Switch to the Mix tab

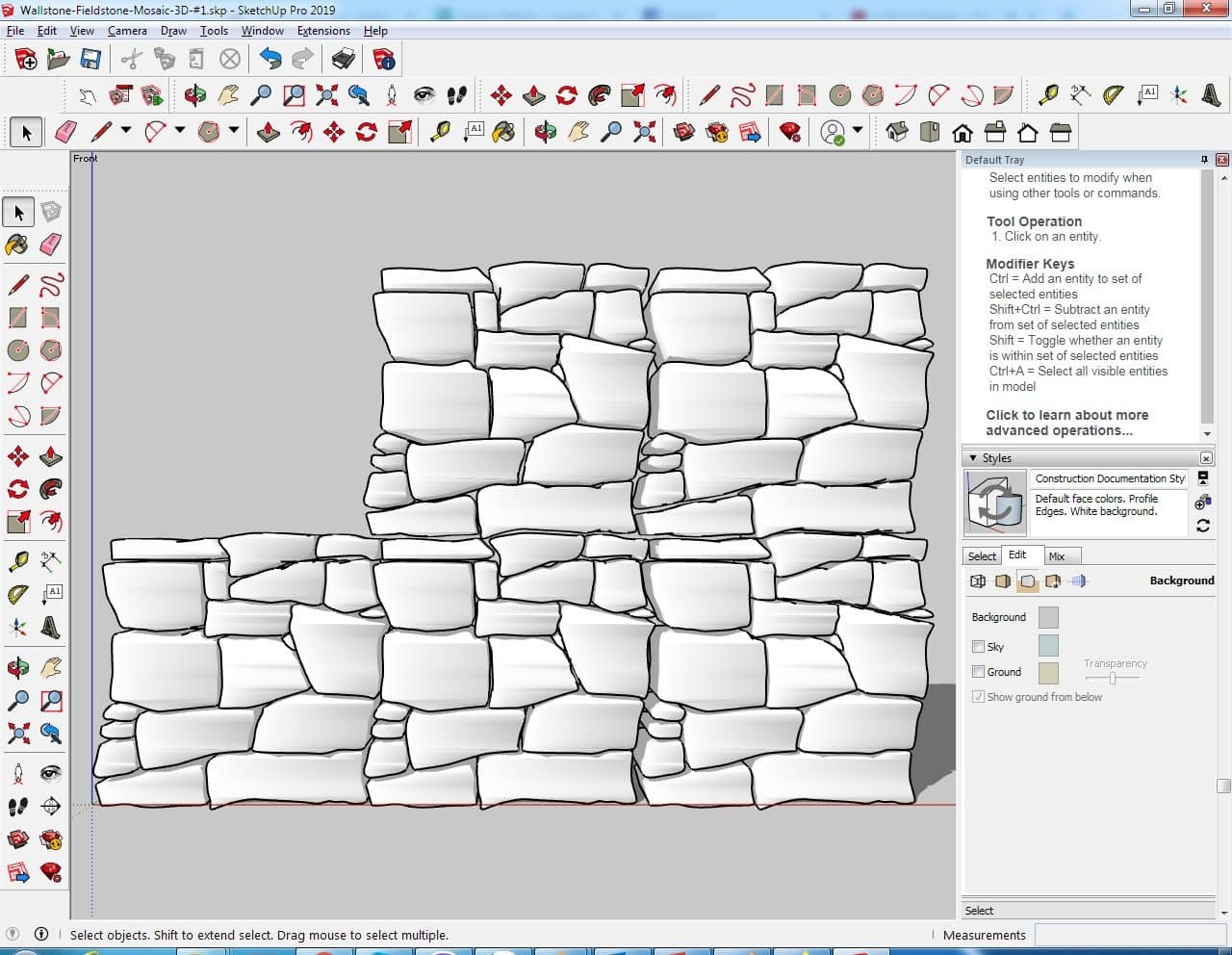click(x=1057, y=556)
